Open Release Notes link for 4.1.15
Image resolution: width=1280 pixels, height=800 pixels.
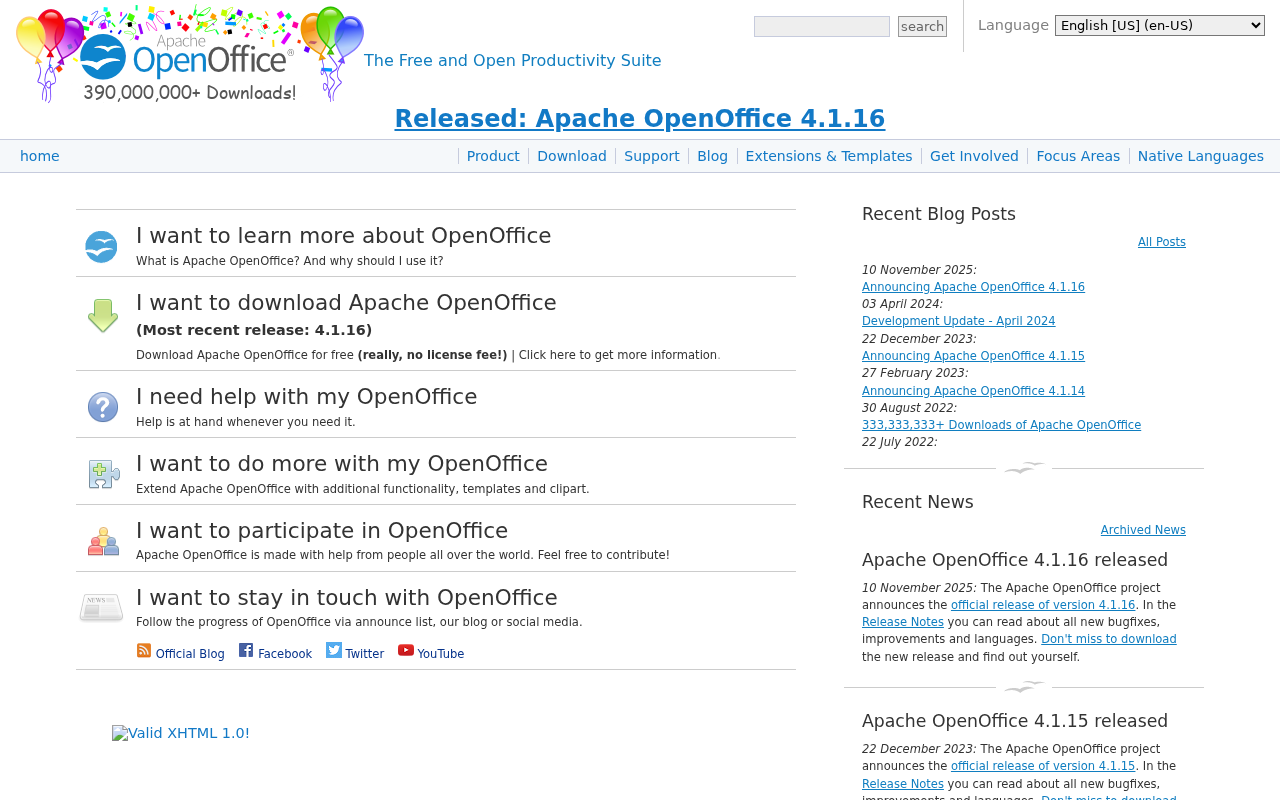(903, 784)
